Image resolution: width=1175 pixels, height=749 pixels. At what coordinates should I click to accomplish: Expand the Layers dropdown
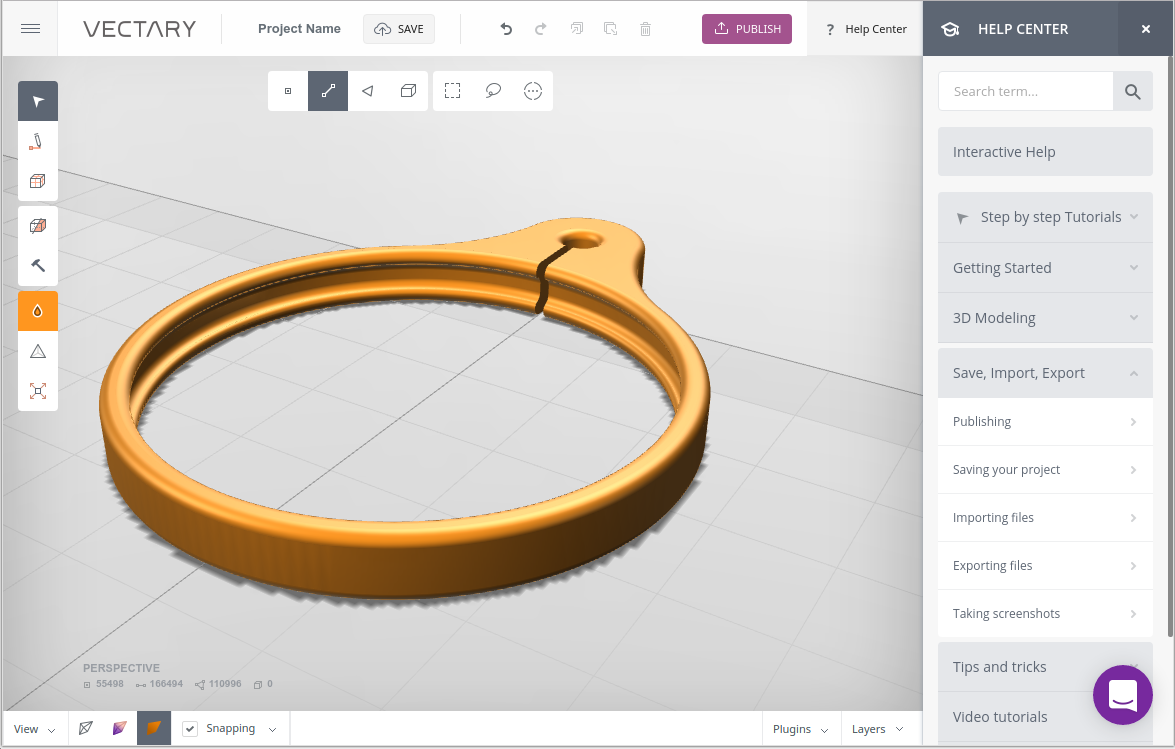(x=877, y=729)
